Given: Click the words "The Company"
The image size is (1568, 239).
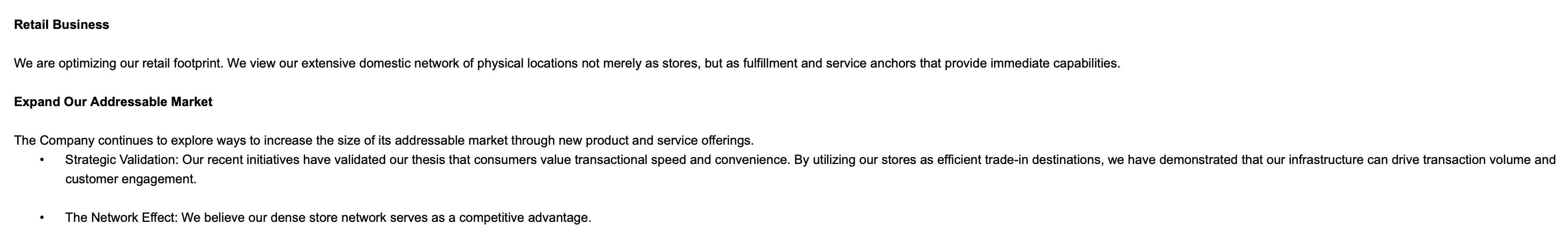Looking at the screenshot, I should (54, 140).
